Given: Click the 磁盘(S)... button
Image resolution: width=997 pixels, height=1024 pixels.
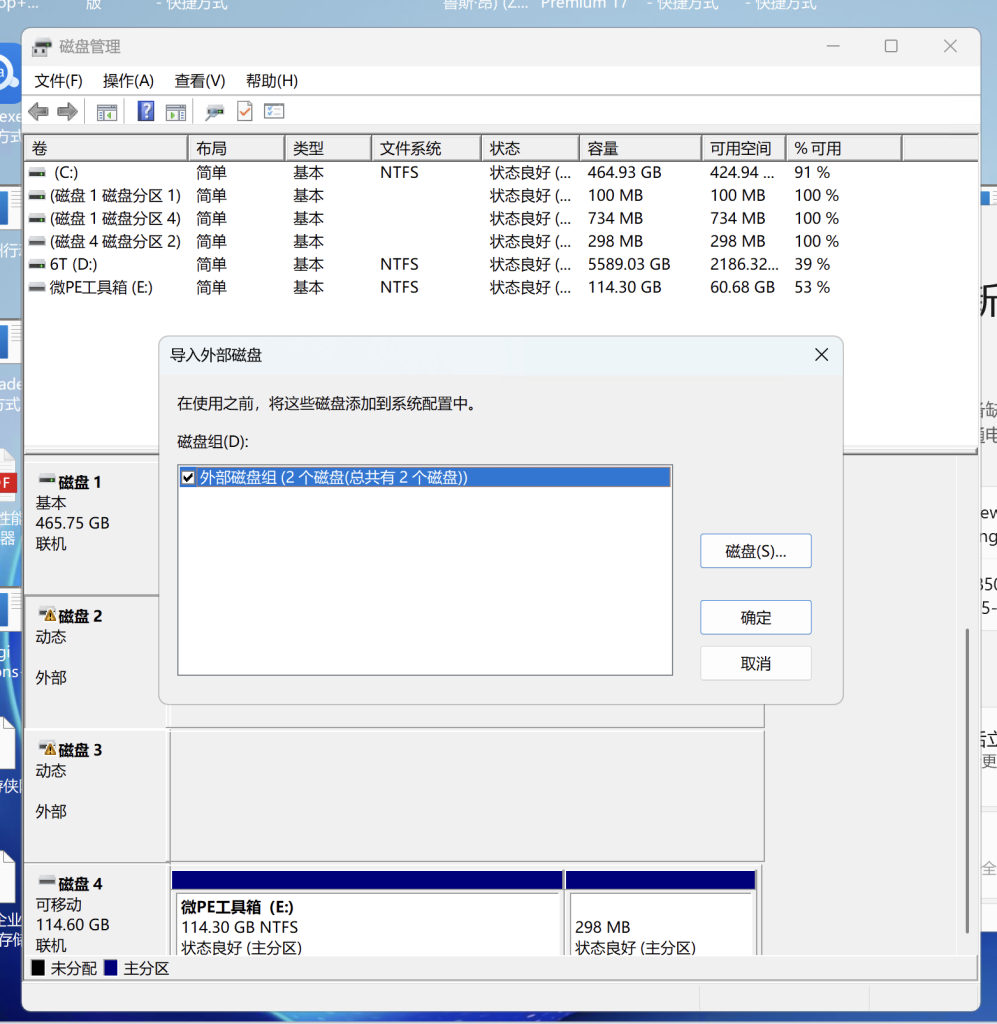Looking at the screenshot, I should click(x=755, y=551).
